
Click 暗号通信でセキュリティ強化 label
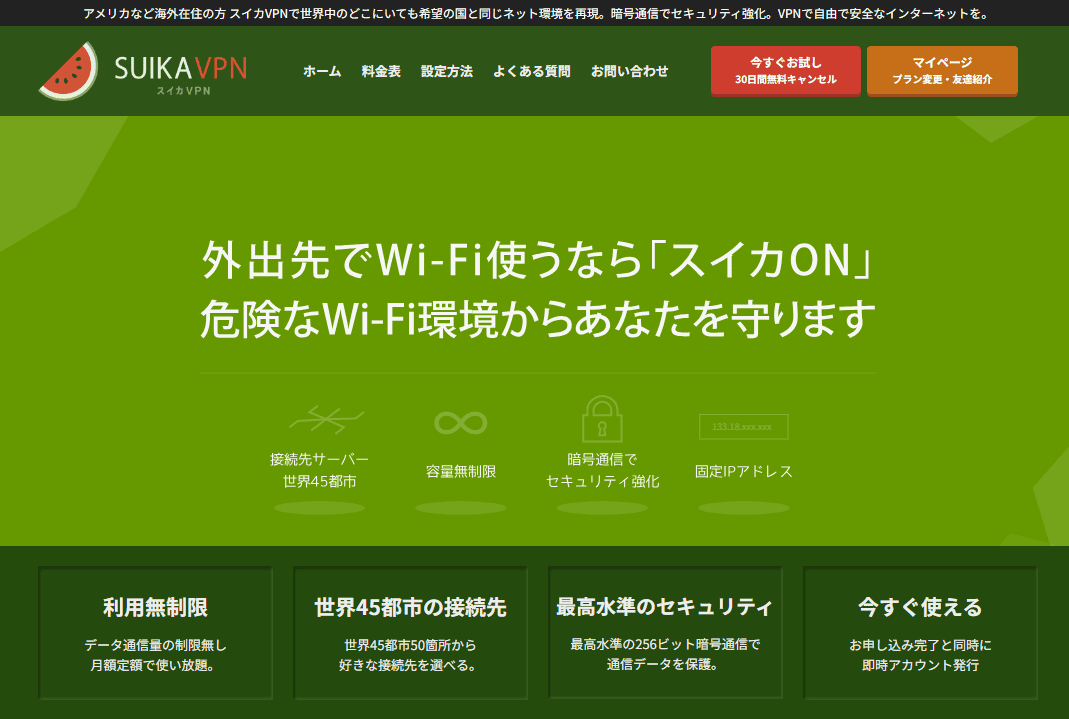[x=602, y=470]
